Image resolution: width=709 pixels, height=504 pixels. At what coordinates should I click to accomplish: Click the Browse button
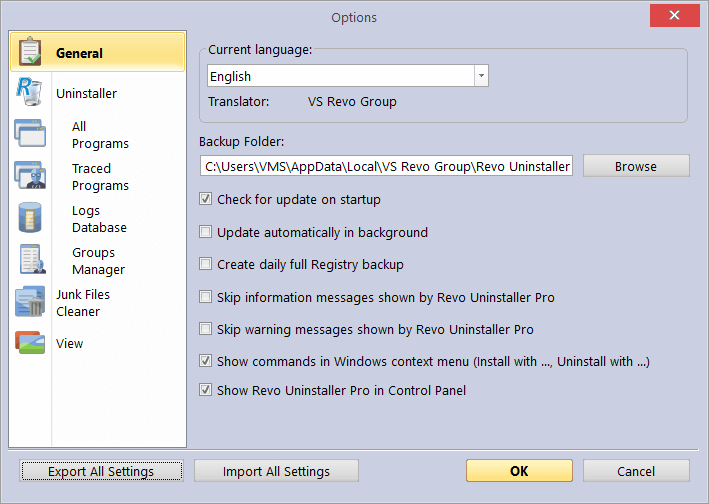point(636,166)
